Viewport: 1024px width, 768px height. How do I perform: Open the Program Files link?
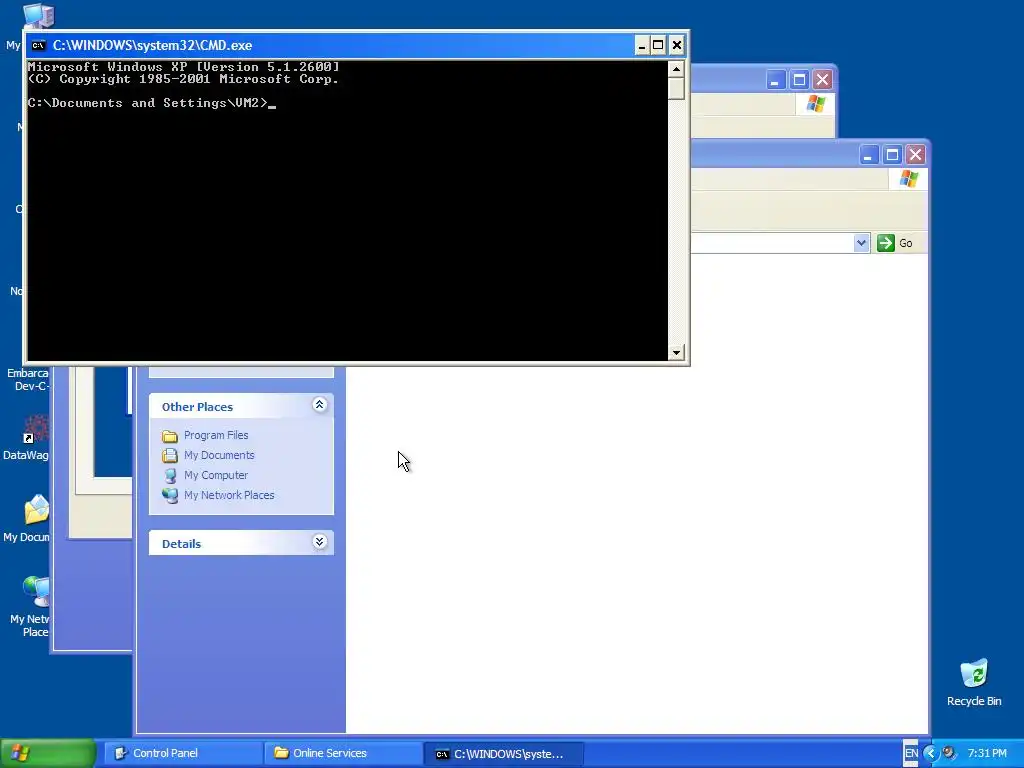click(x=216, y=435)
